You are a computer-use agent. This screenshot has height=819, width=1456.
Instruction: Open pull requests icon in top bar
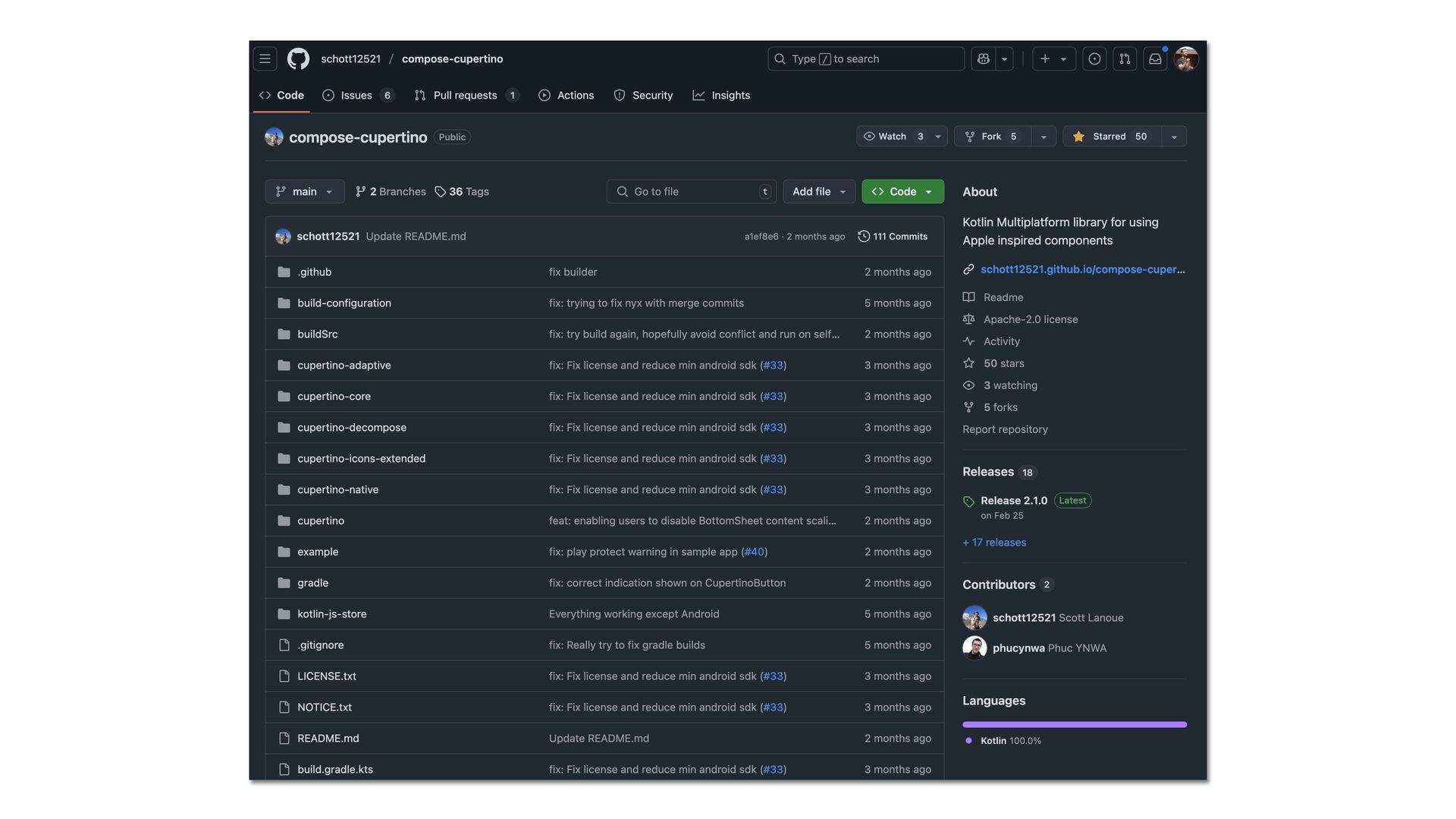[1125, 58]
